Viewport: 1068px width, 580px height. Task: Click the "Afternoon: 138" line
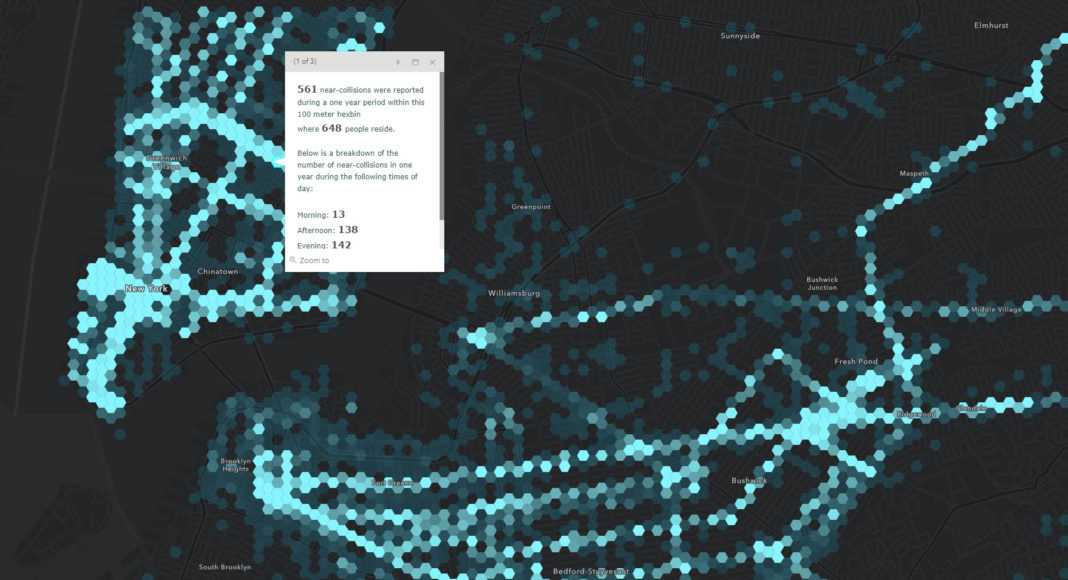coord(328,230)
